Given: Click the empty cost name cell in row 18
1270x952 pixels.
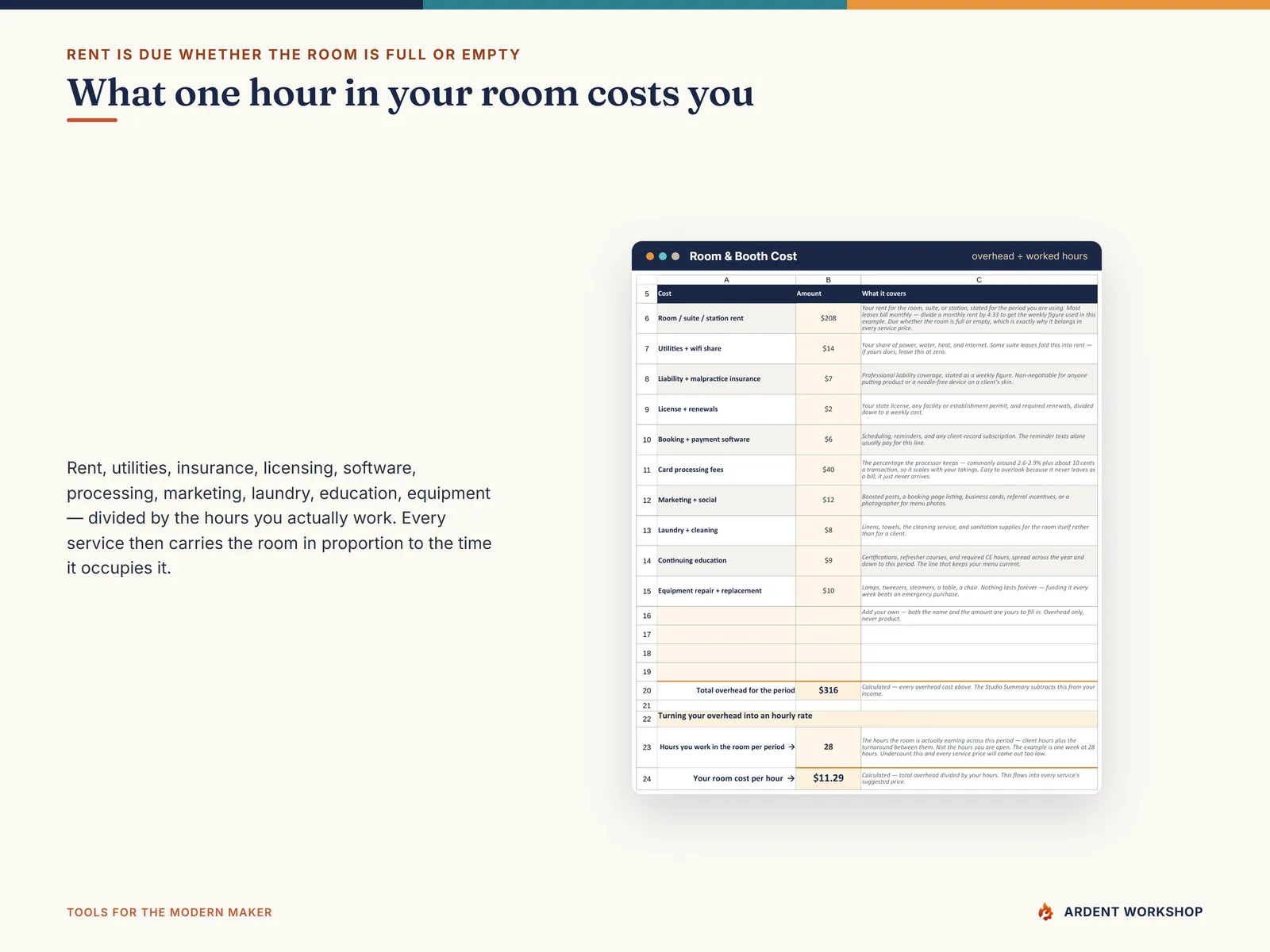Looking at the screenshot, I should click(x=726, y=654).
